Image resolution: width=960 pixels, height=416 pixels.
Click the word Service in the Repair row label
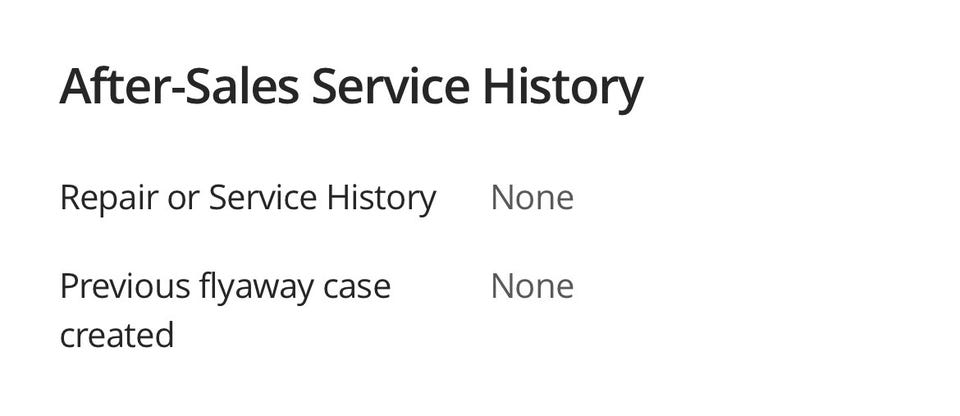263,198
